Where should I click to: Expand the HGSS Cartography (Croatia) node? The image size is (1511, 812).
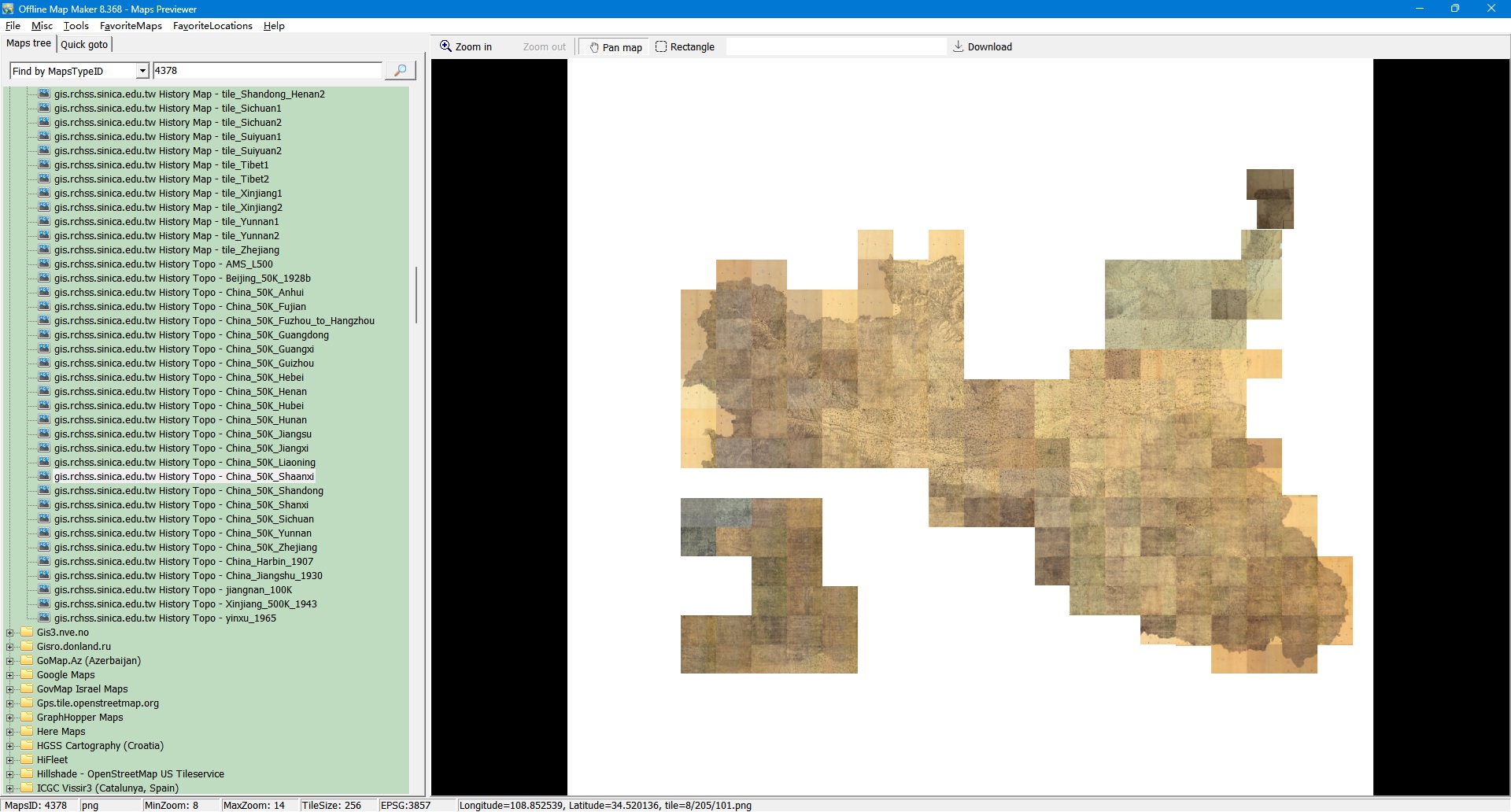(9, 746)
